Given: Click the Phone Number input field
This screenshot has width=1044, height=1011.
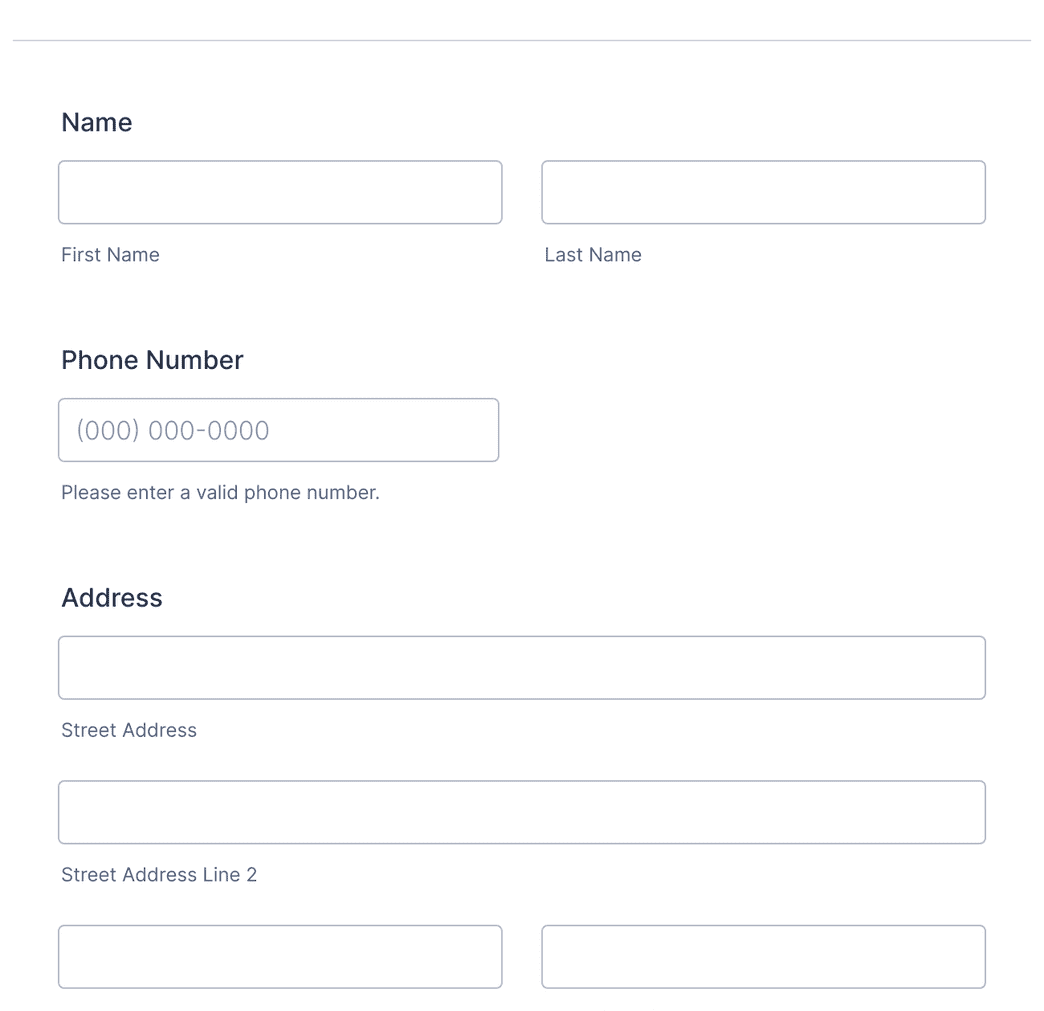Looking at the screenshot, I should coord(278,430).
